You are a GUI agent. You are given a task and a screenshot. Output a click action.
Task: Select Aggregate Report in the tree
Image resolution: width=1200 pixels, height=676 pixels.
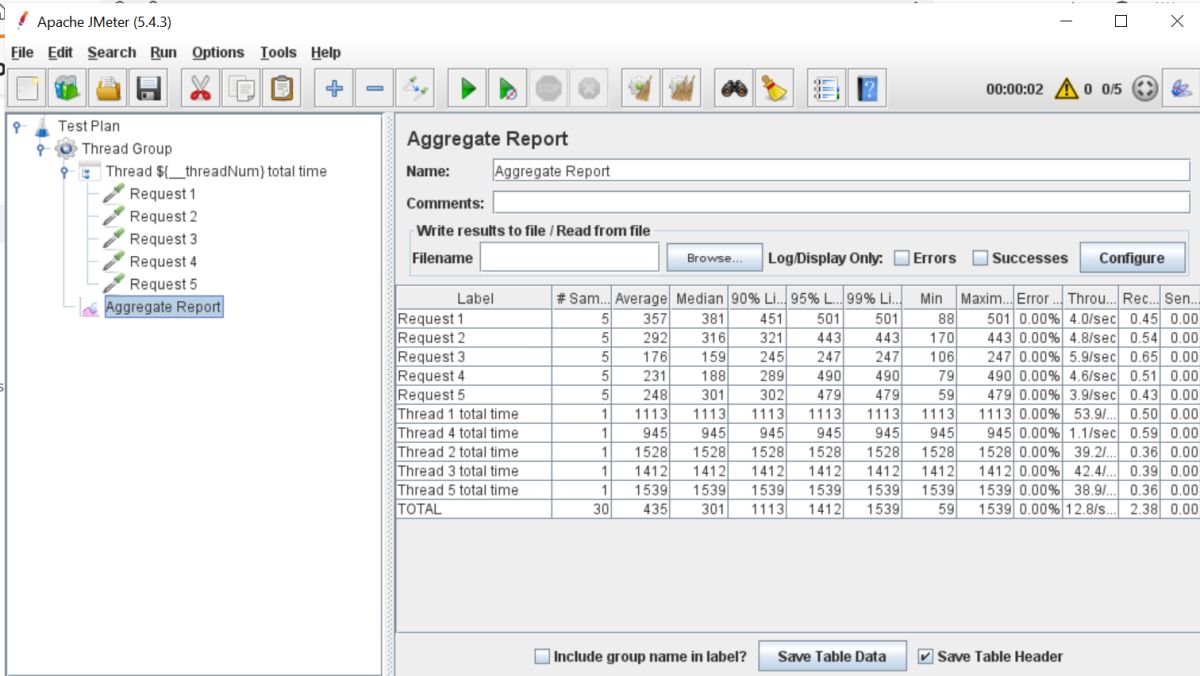point(163,307)
